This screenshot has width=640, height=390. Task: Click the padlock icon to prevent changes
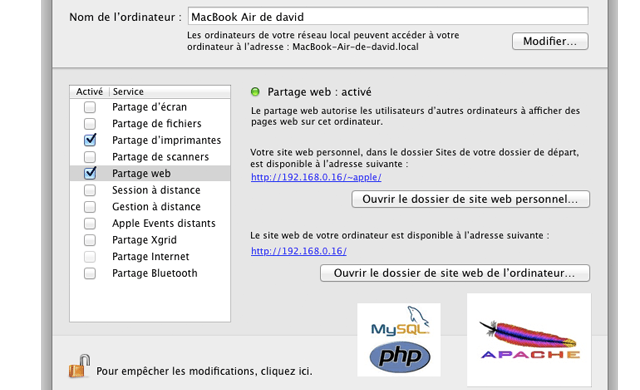pos(80,366)
